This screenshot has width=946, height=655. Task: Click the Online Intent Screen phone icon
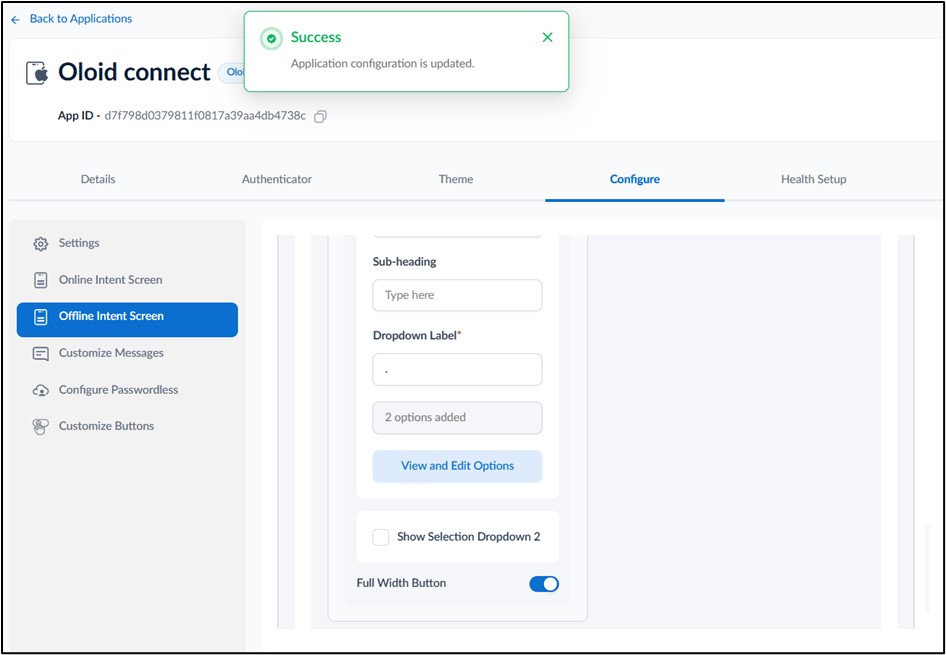[x=40, y=280]
